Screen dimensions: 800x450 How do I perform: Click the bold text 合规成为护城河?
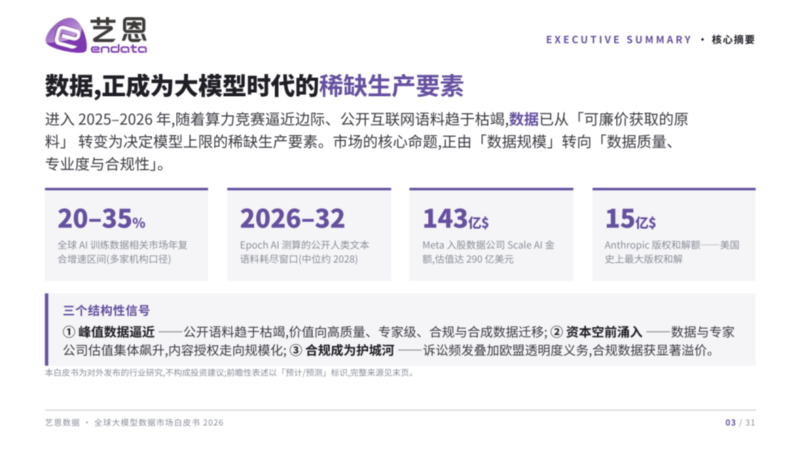click(x=349, y=351)
